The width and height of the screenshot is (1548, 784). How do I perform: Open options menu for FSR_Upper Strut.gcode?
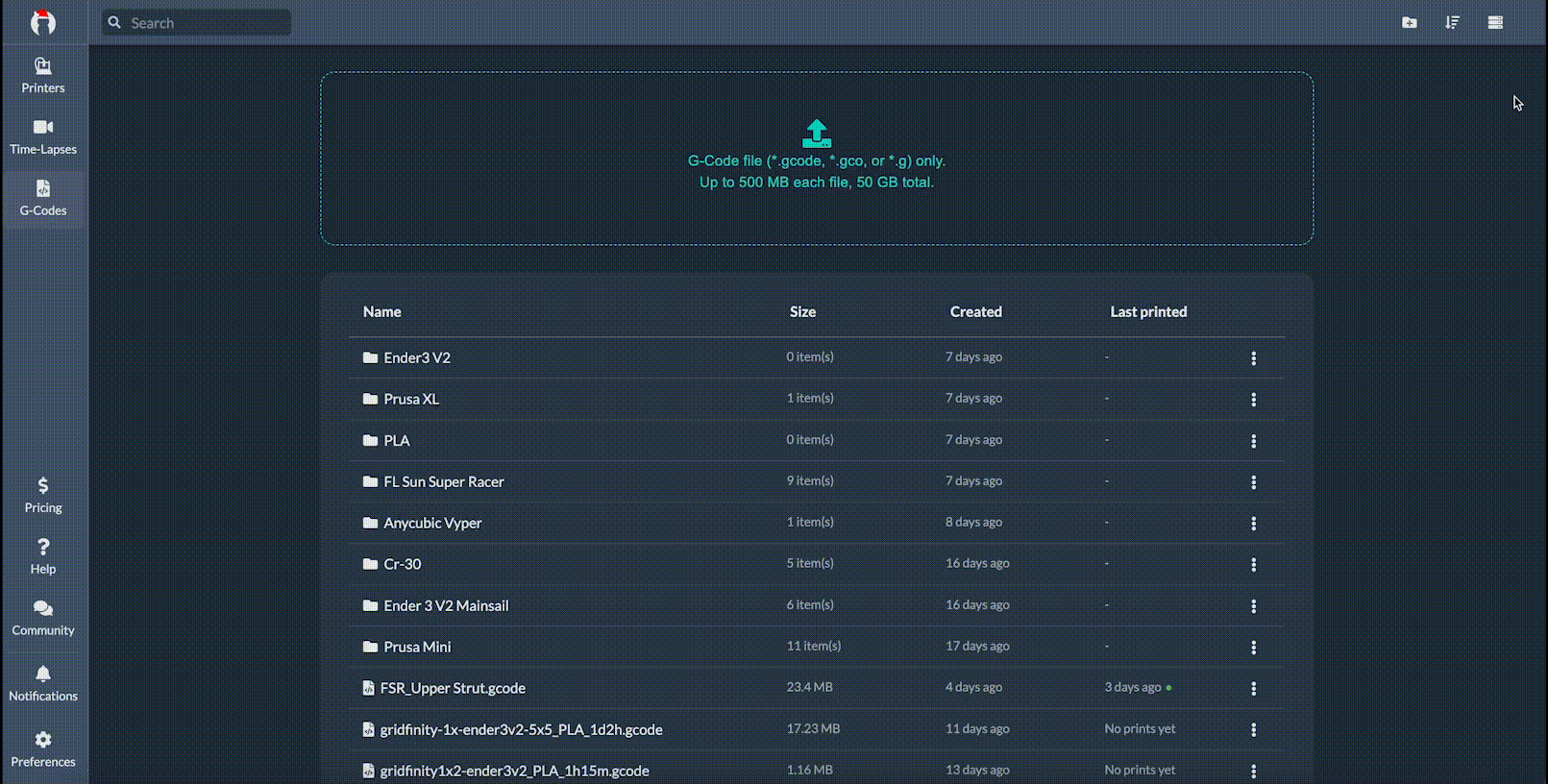click(x=1253, y=688)
